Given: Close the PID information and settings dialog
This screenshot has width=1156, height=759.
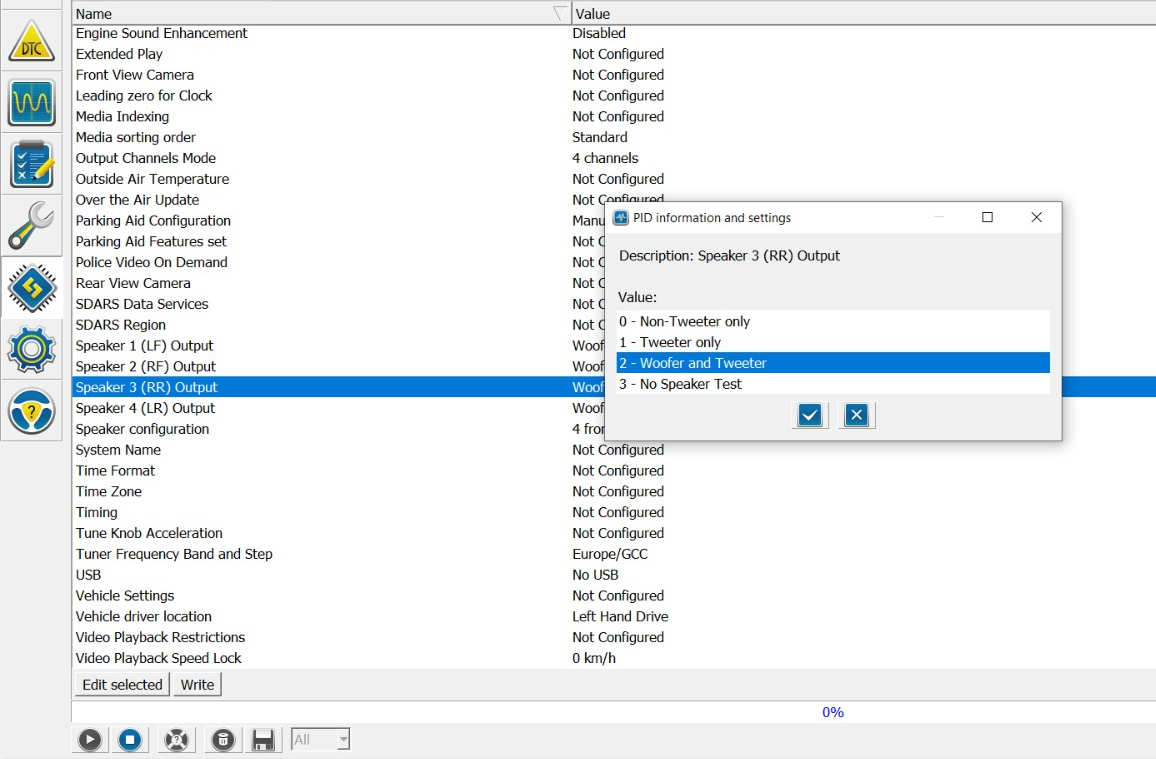Looking at the screenshot, I should [1037, 217].
